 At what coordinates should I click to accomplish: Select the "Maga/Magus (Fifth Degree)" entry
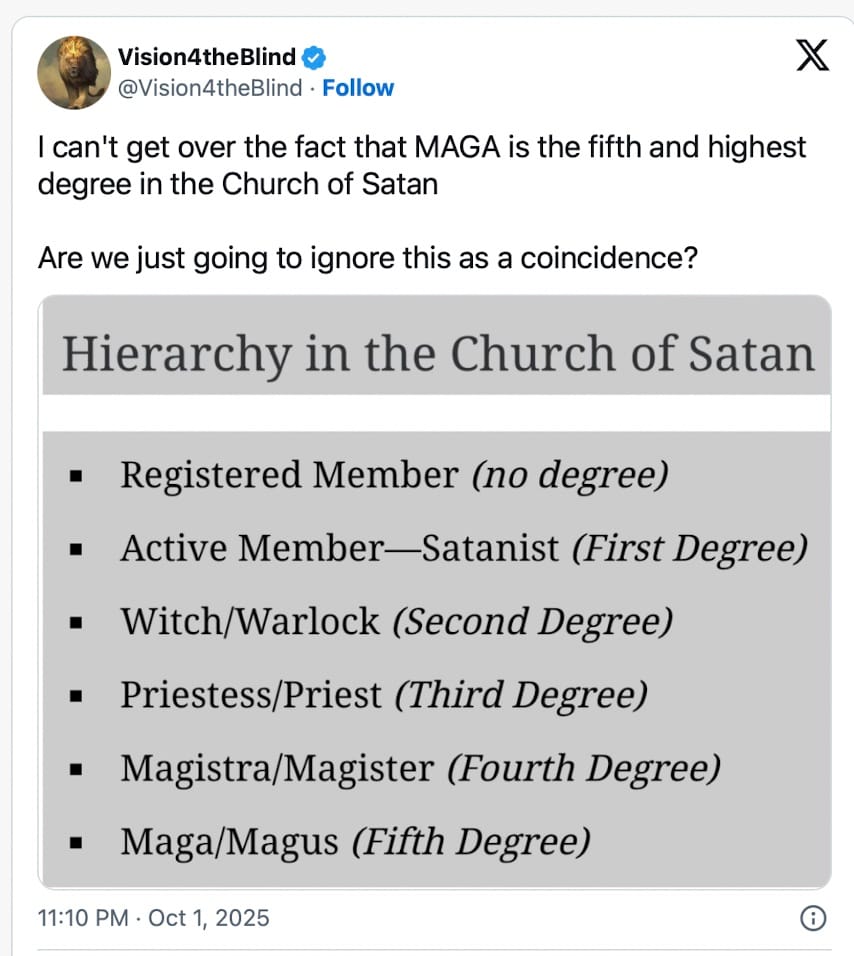(x=354, y=843)
